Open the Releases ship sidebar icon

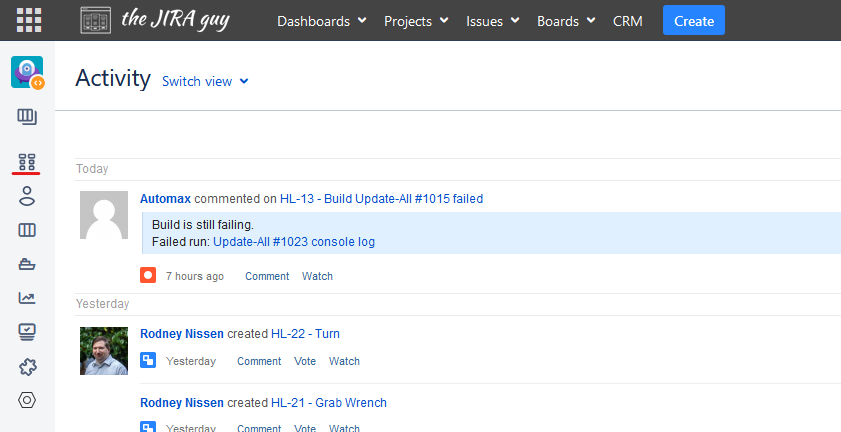tap(27, 265)
